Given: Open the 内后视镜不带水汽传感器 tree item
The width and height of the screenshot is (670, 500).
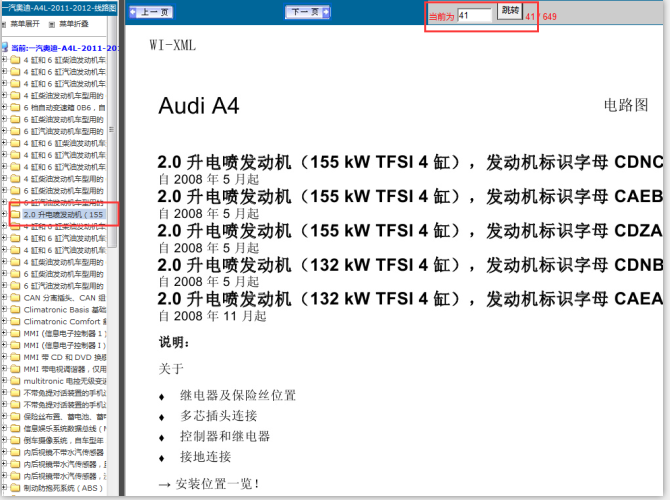Looking at the screenshot, I should click(64, 452).
